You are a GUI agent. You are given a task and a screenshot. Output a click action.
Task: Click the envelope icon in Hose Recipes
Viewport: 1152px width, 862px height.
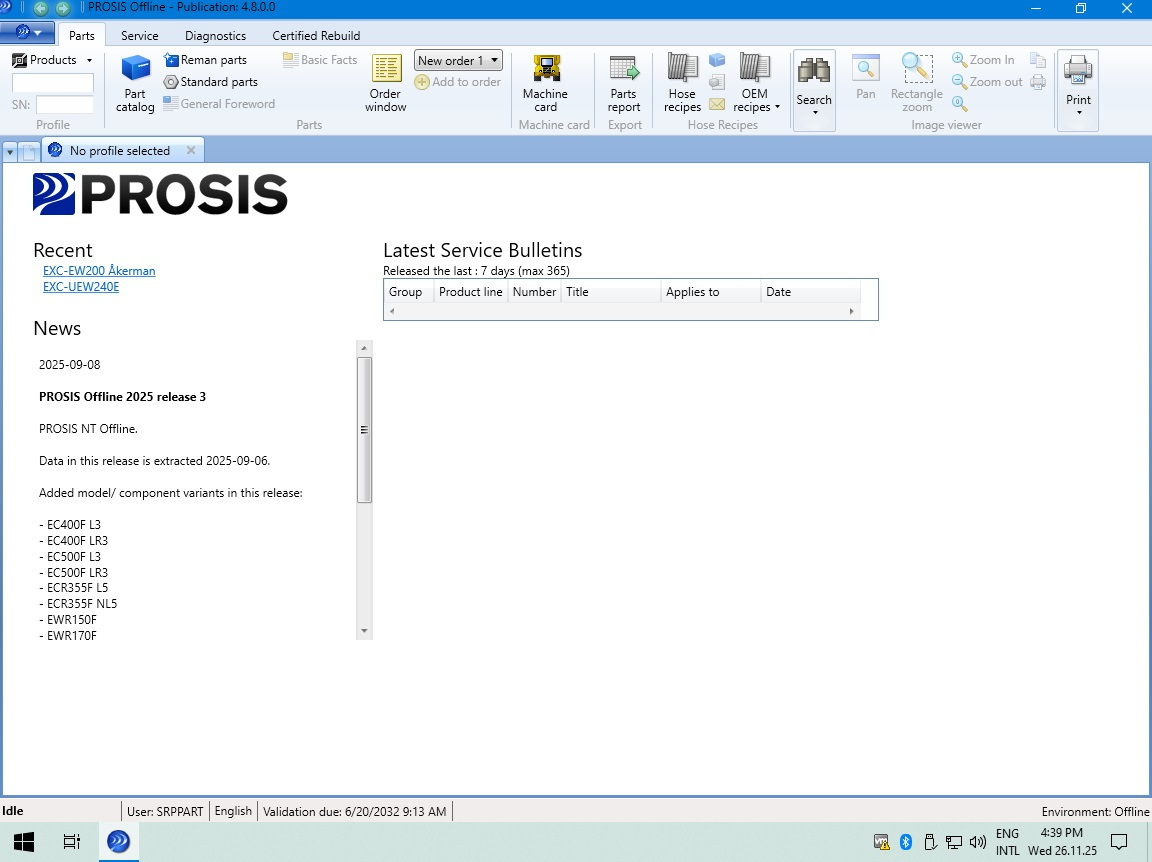click(x=717, y=104)
